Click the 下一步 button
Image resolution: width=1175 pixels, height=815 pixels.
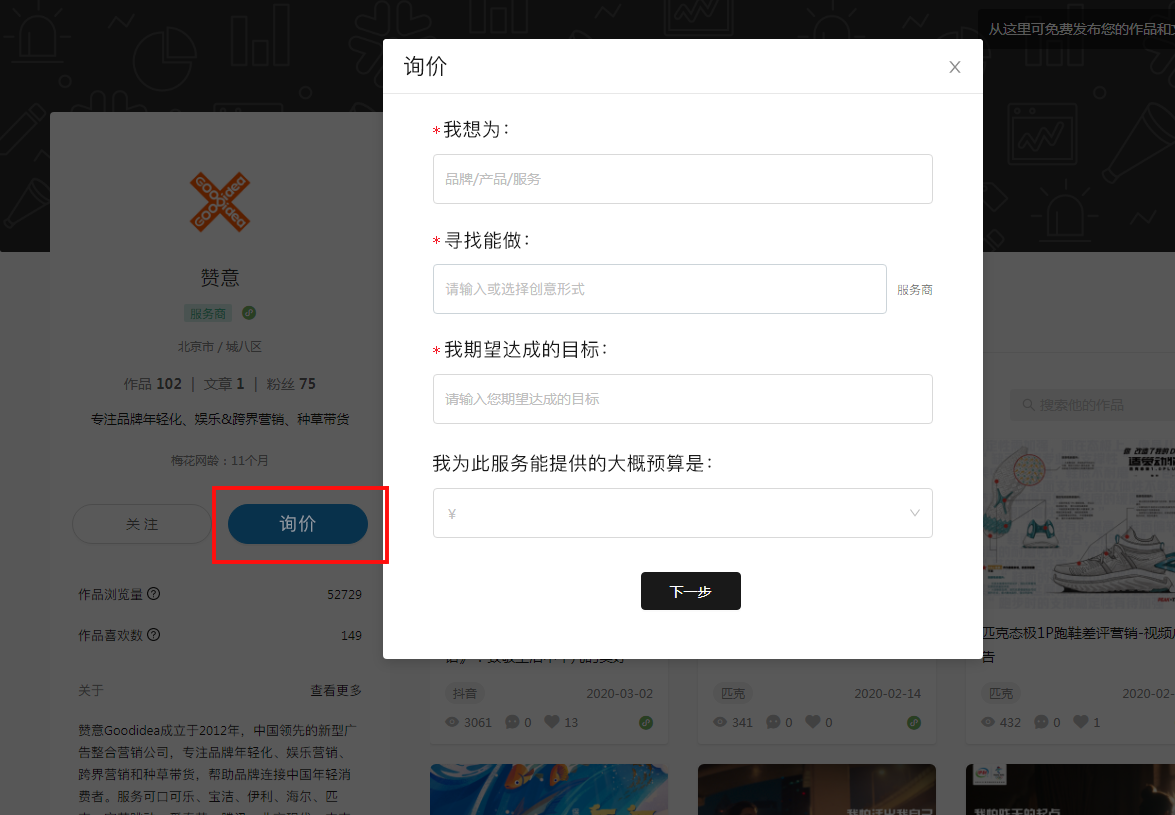click(x=690, y=591)
